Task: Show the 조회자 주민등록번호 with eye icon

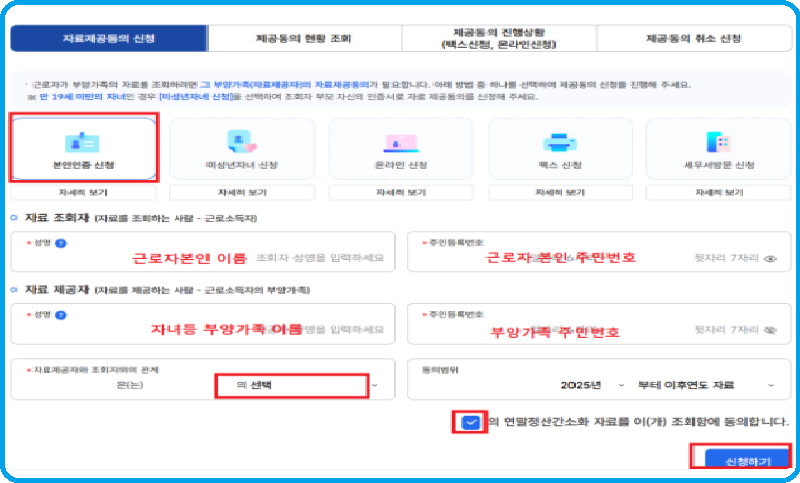Action: click(770, 258)
